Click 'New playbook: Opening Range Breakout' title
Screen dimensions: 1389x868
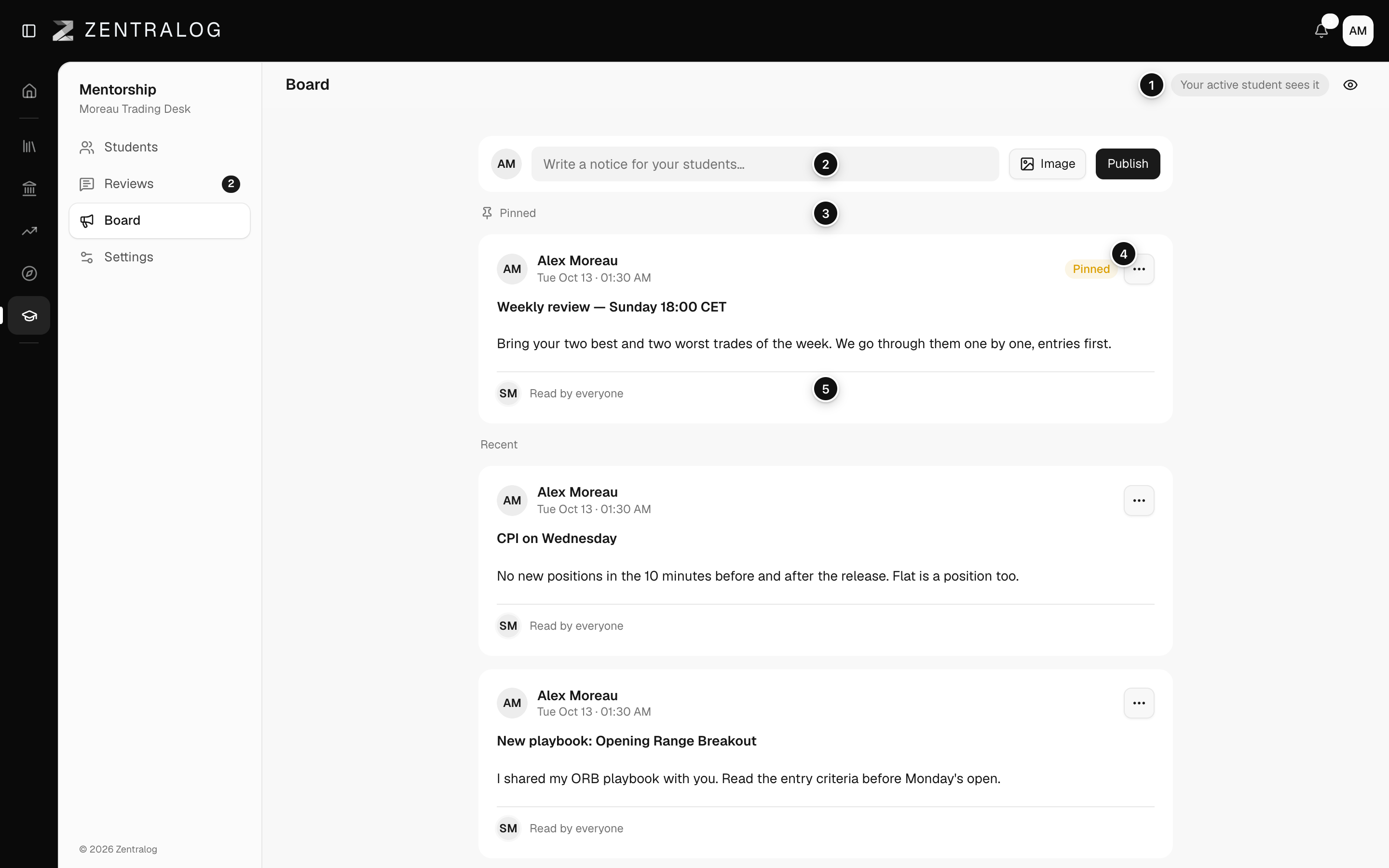(x=626, y=741)
